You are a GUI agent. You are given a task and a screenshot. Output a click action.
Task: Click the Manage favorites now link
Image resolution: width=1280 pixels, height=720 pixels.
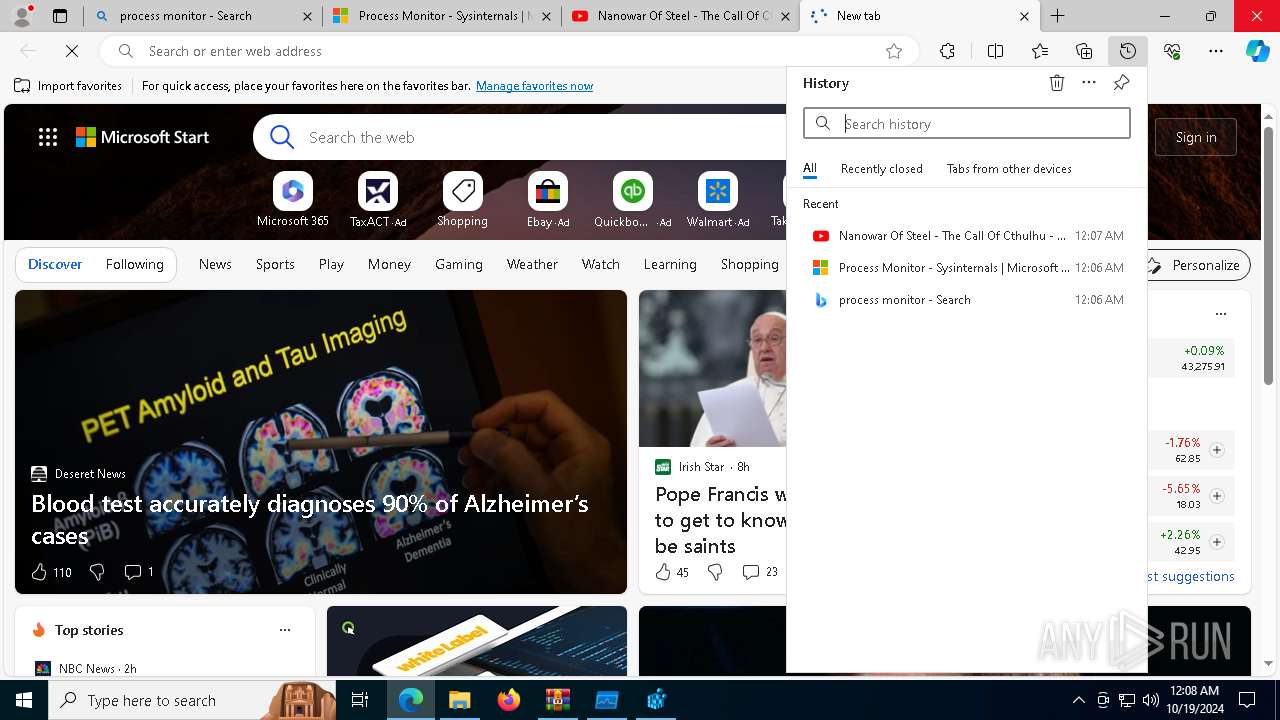pos(534,86)
